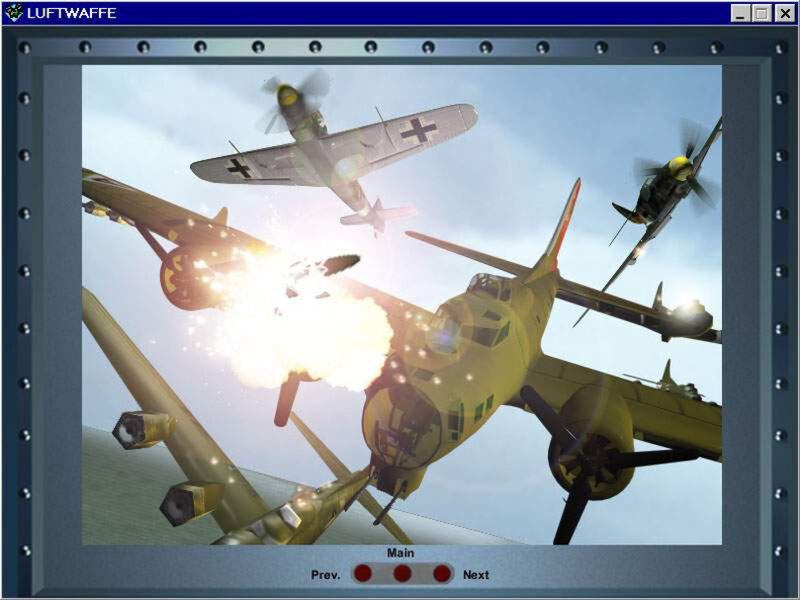The image size is (800, 600).
Task: Maximize the LUFTWAFFE window
Action: click(x=762, y=13)
